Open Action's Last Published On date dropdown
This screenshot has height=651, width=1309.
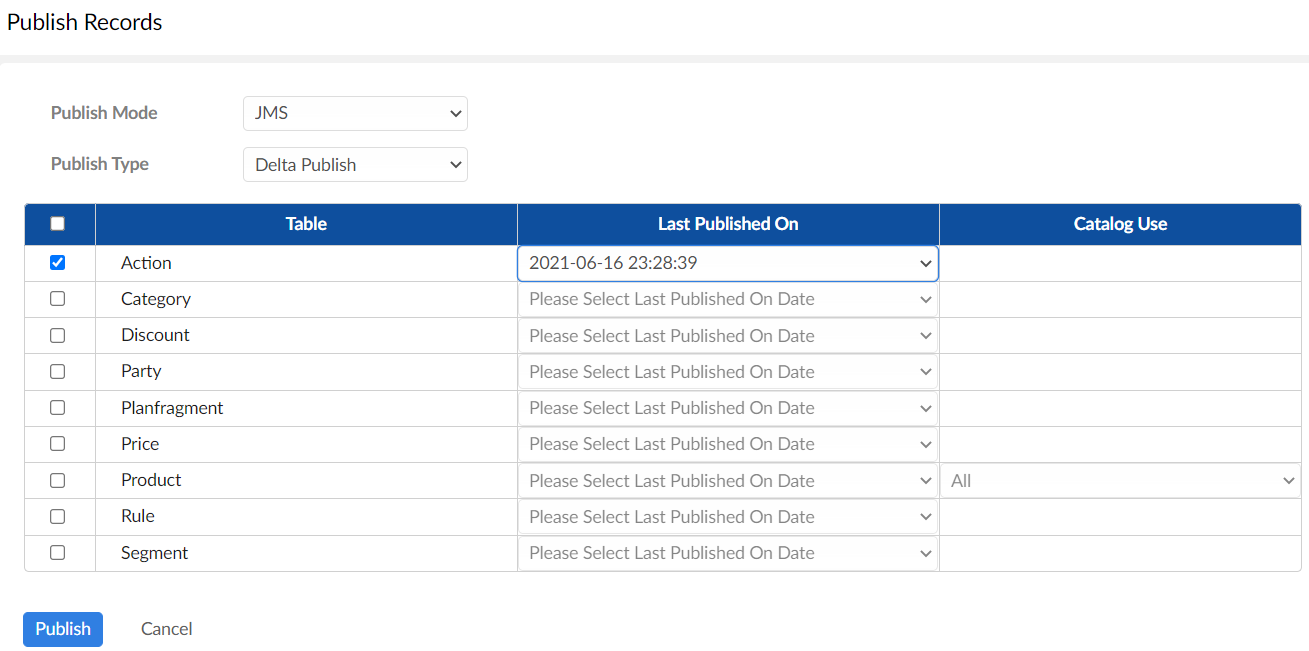[x=728, y=263]
